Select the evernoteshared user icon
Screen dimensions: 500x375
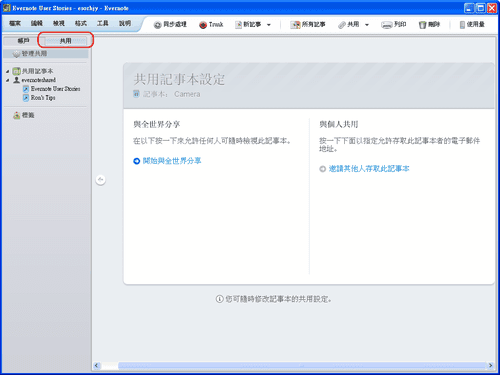[16, 80]
